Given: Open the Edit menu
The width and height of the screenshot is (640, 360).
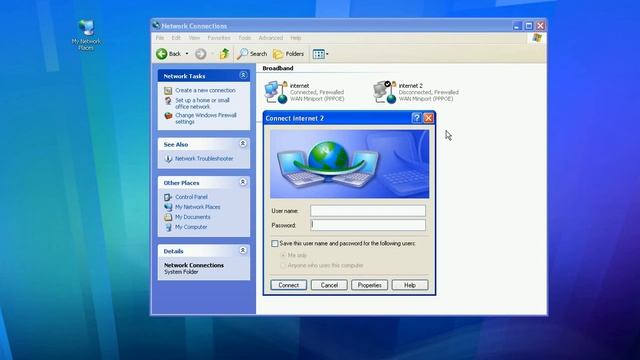Looking at the screenshot, I should [176, 38].
